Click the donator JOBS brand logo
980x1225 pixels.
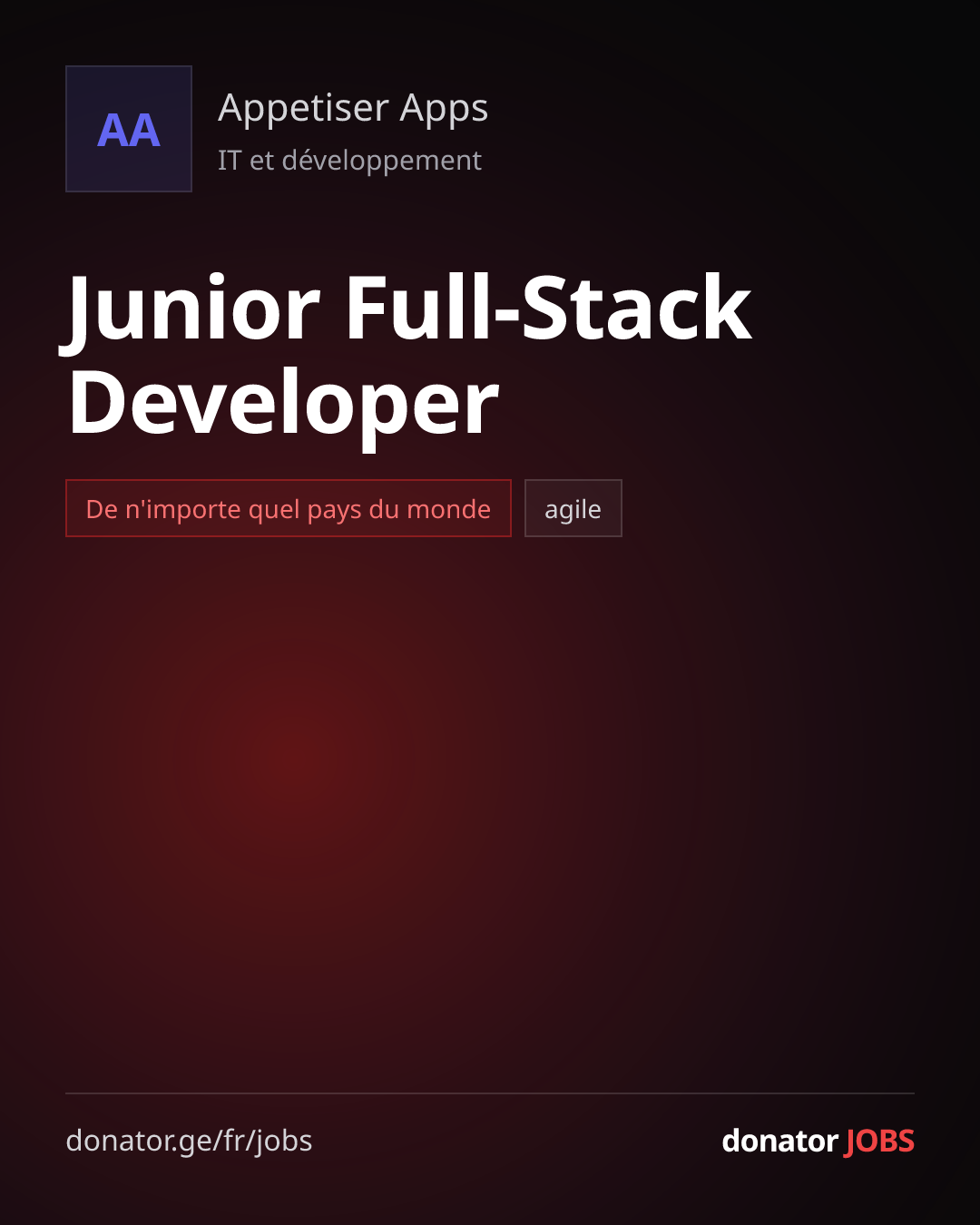[818, 1141]
